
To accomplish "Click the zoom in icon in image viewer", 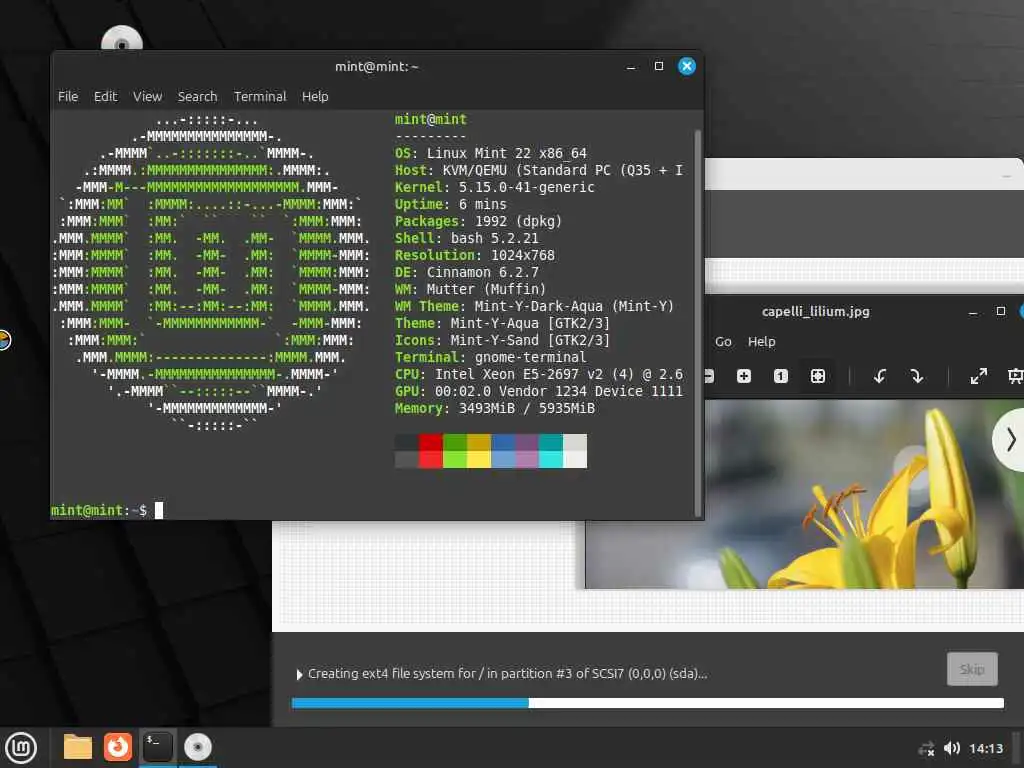I will point(744,376).
